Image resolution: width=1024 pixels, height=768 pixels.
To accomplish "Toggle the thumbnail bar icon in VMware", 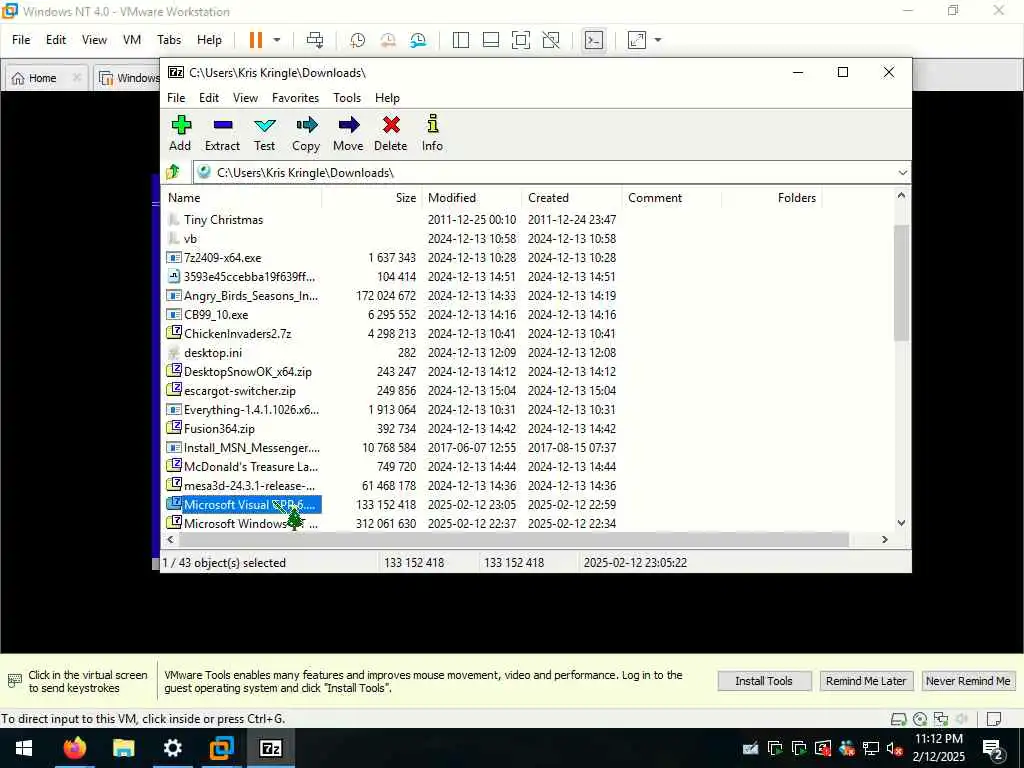I will [x=490, y=40].
